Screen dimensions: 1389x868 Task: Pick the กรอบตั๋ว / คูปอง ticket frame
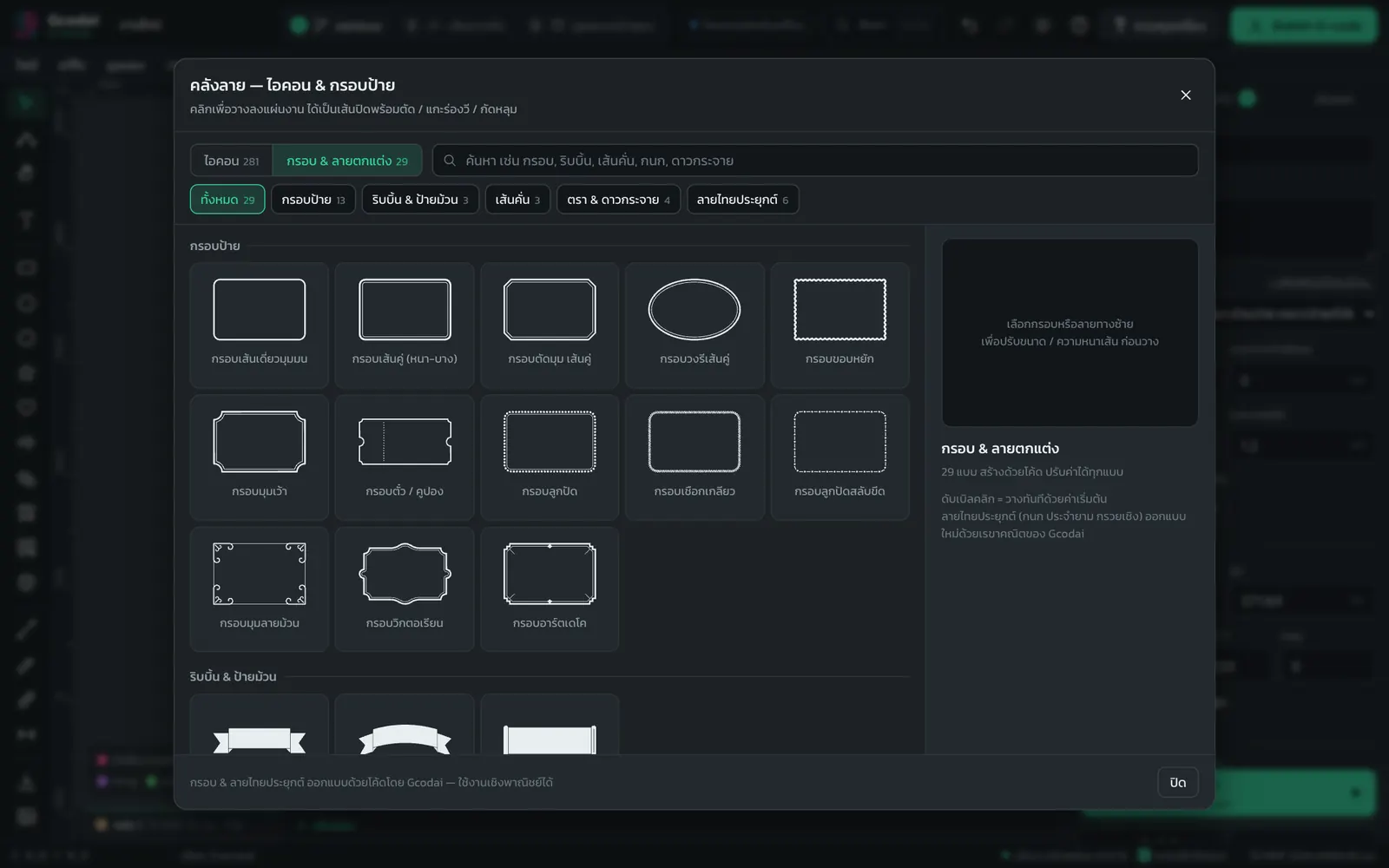(405, 457)
